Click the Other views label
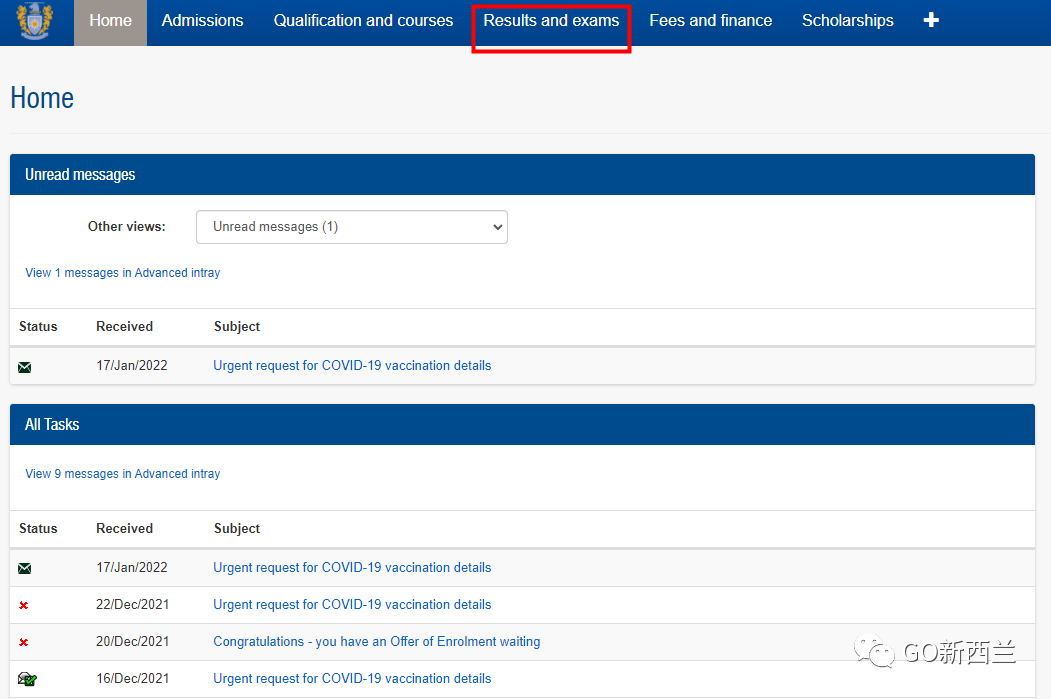1051x699 pixels. 127,227
